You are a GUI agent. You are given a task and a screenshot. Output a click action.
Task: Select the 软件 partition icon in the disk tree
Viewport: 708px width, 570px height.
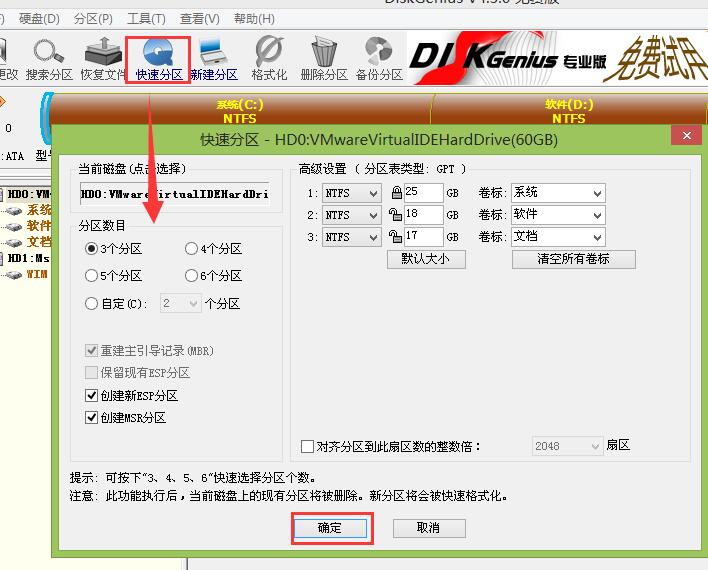(14, 226)
